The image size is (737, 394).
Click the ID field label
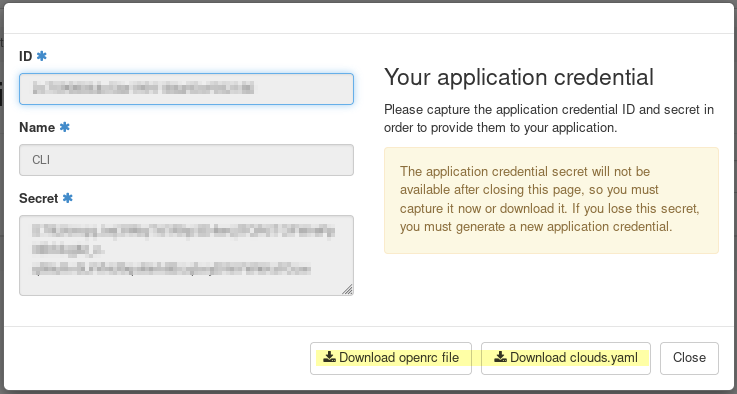click(25, 56)
